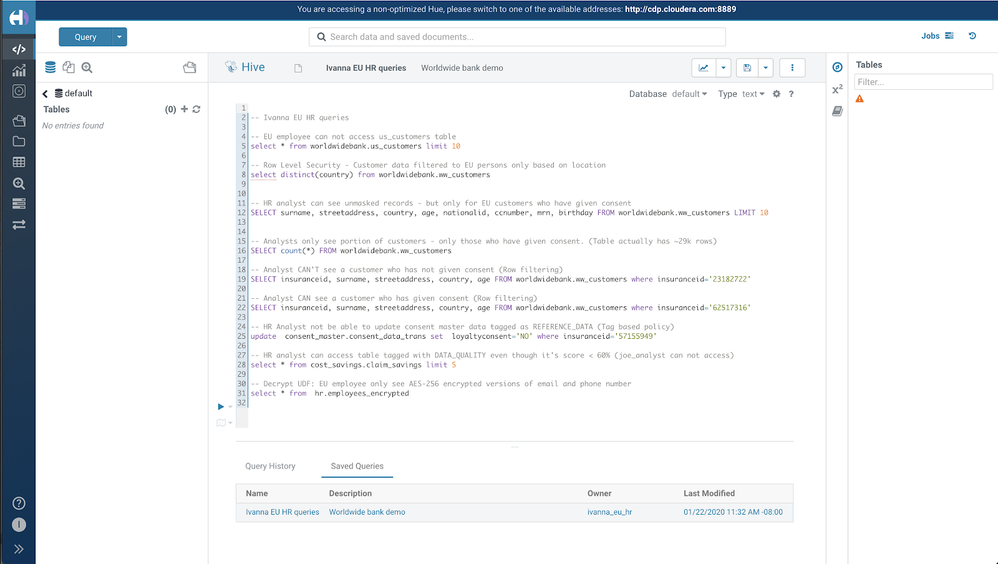Expand the left sidebar with double chevron

point(19,548)
